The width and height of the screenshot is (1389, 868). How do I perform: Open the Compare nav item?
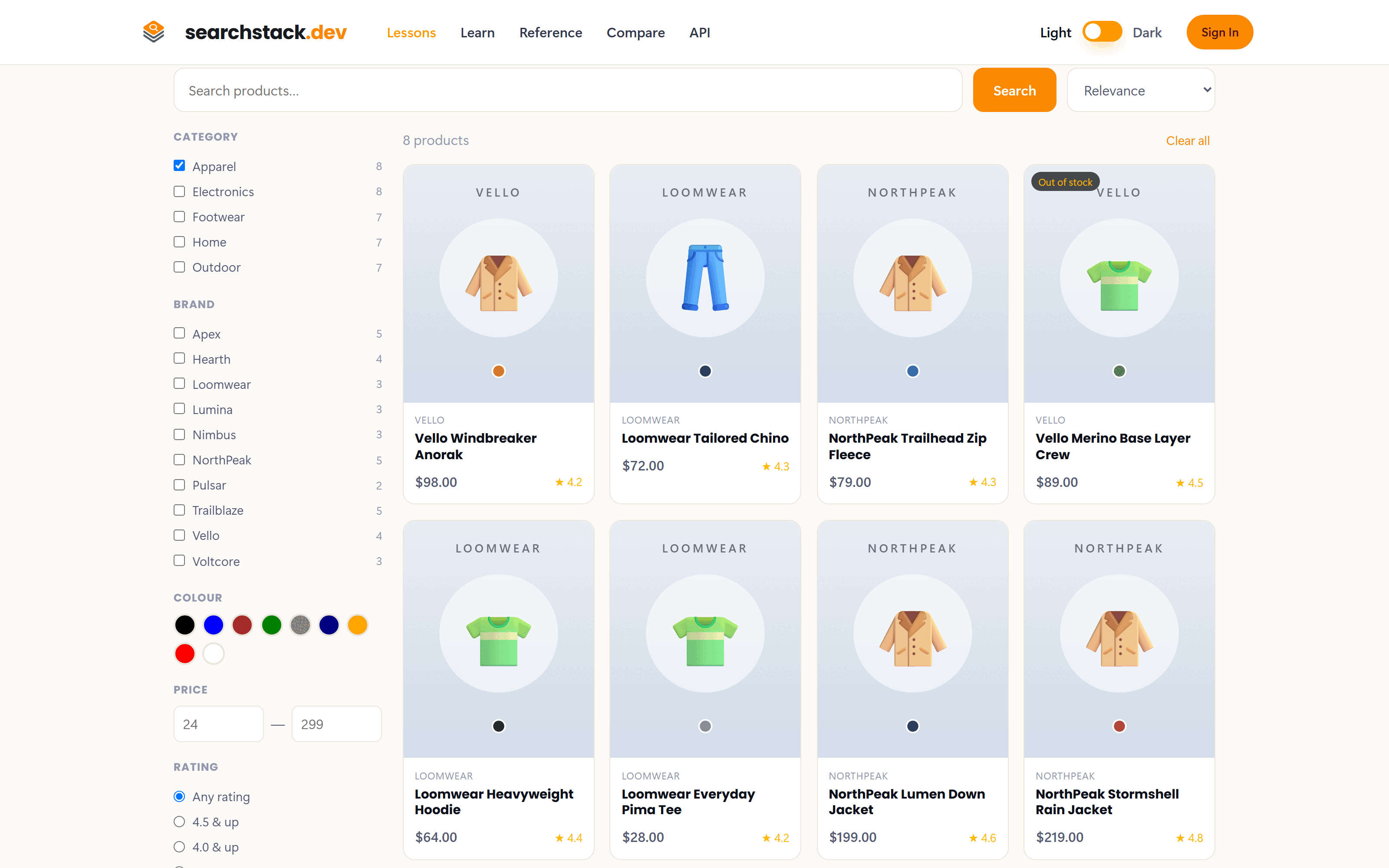point(635,33)
